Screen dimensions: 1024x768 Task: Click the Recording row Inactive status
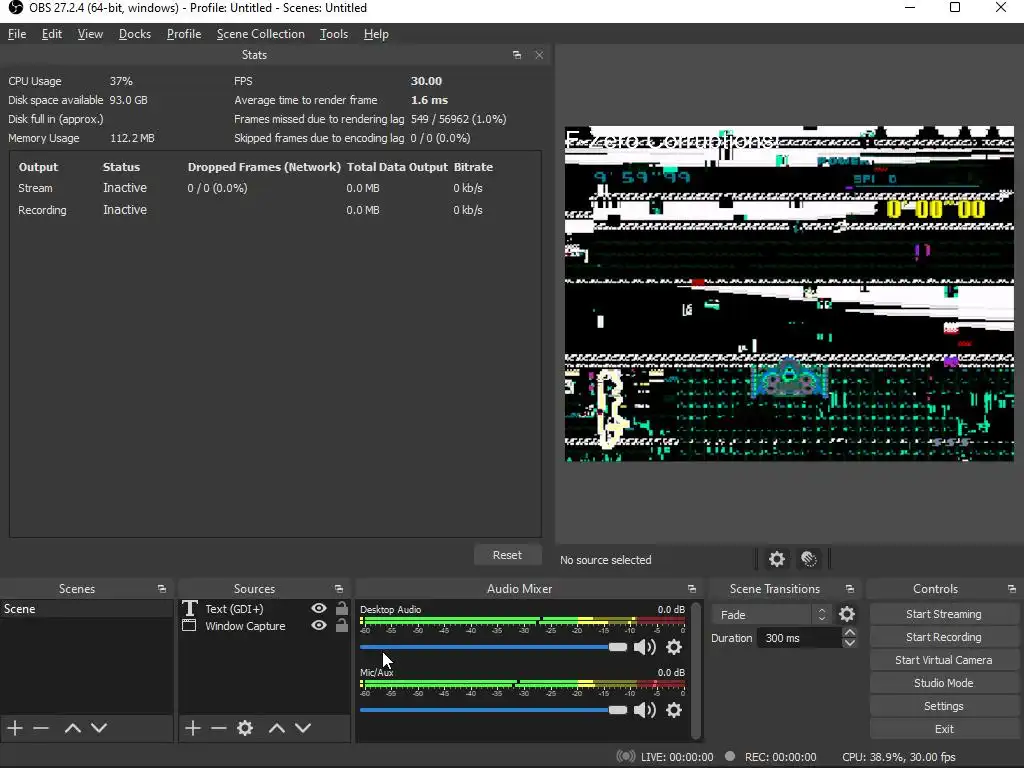[x=125, y=210]
